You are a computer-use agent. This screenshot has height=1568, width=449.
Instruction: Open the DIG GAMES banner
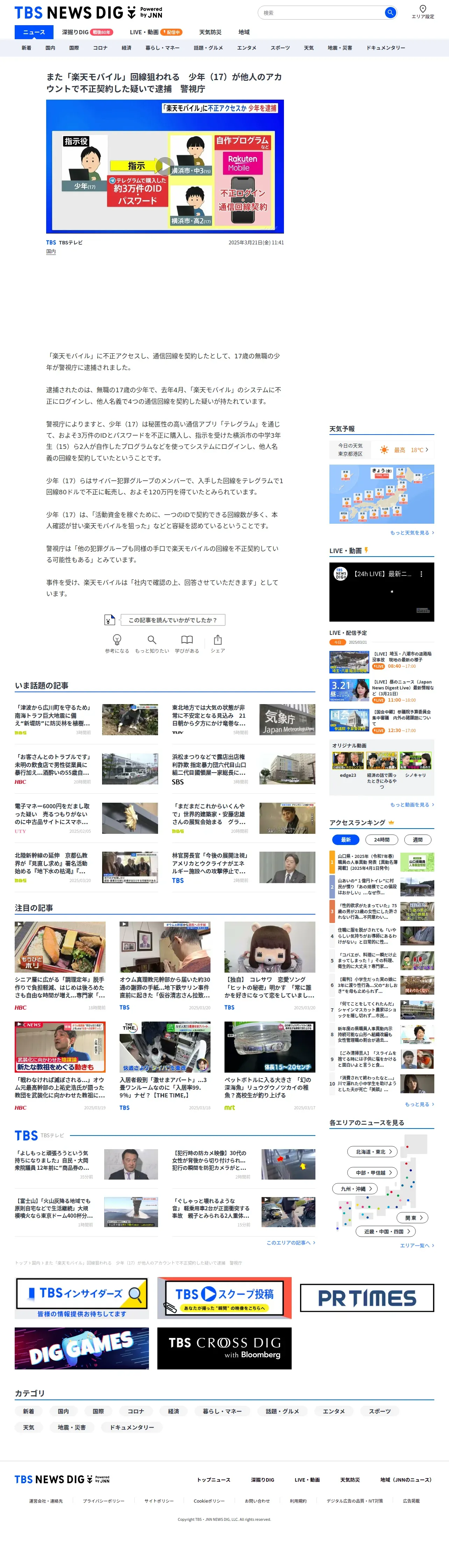81,1348
